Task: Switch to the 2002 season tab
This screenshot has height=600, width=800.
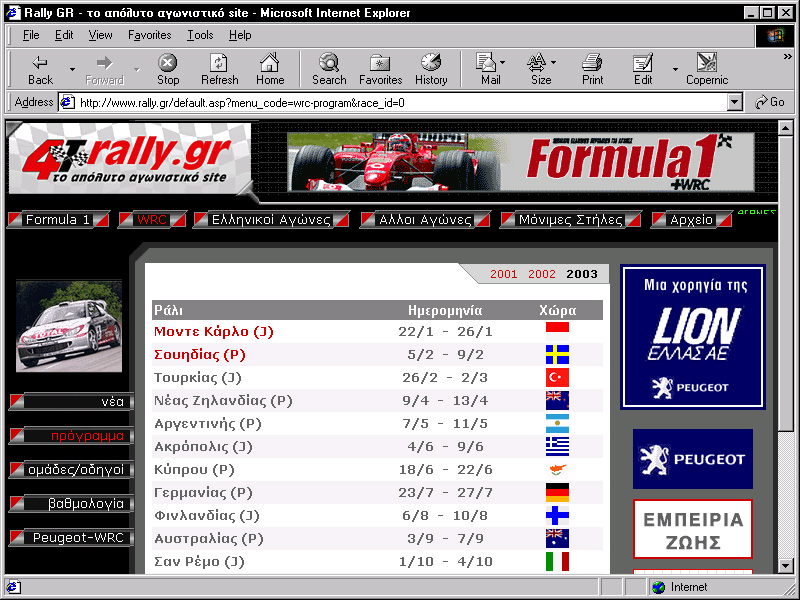Action: click(x=542, y=274)
